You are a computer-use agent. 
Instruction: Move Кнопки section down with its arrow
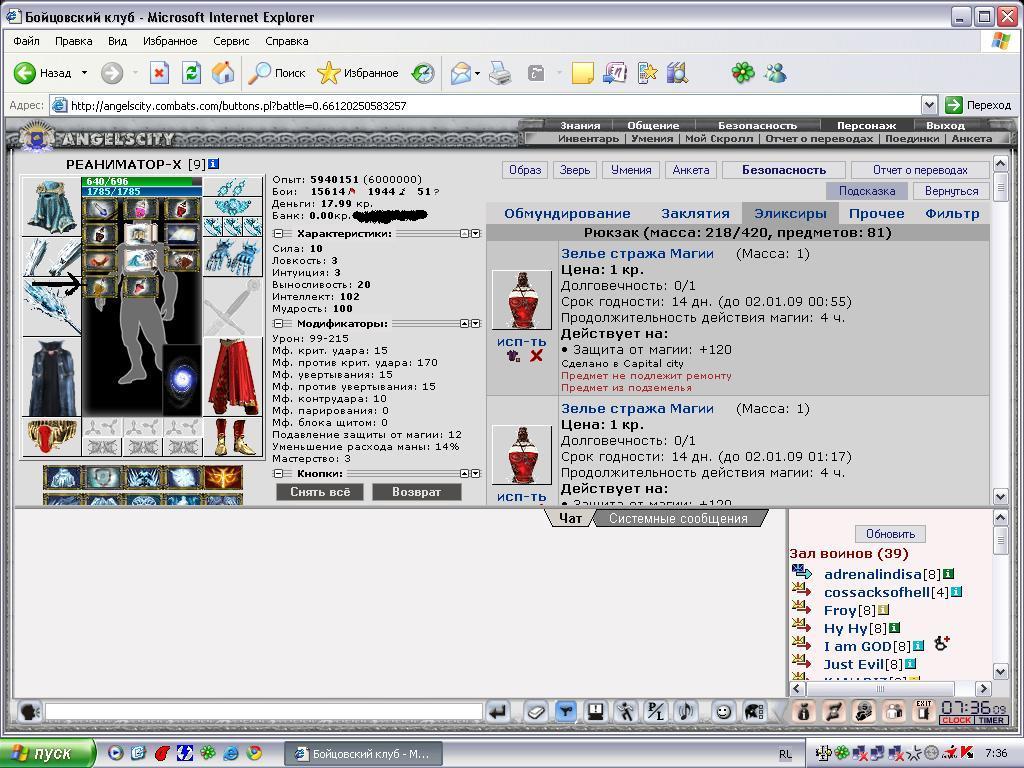tap(475, 474)
